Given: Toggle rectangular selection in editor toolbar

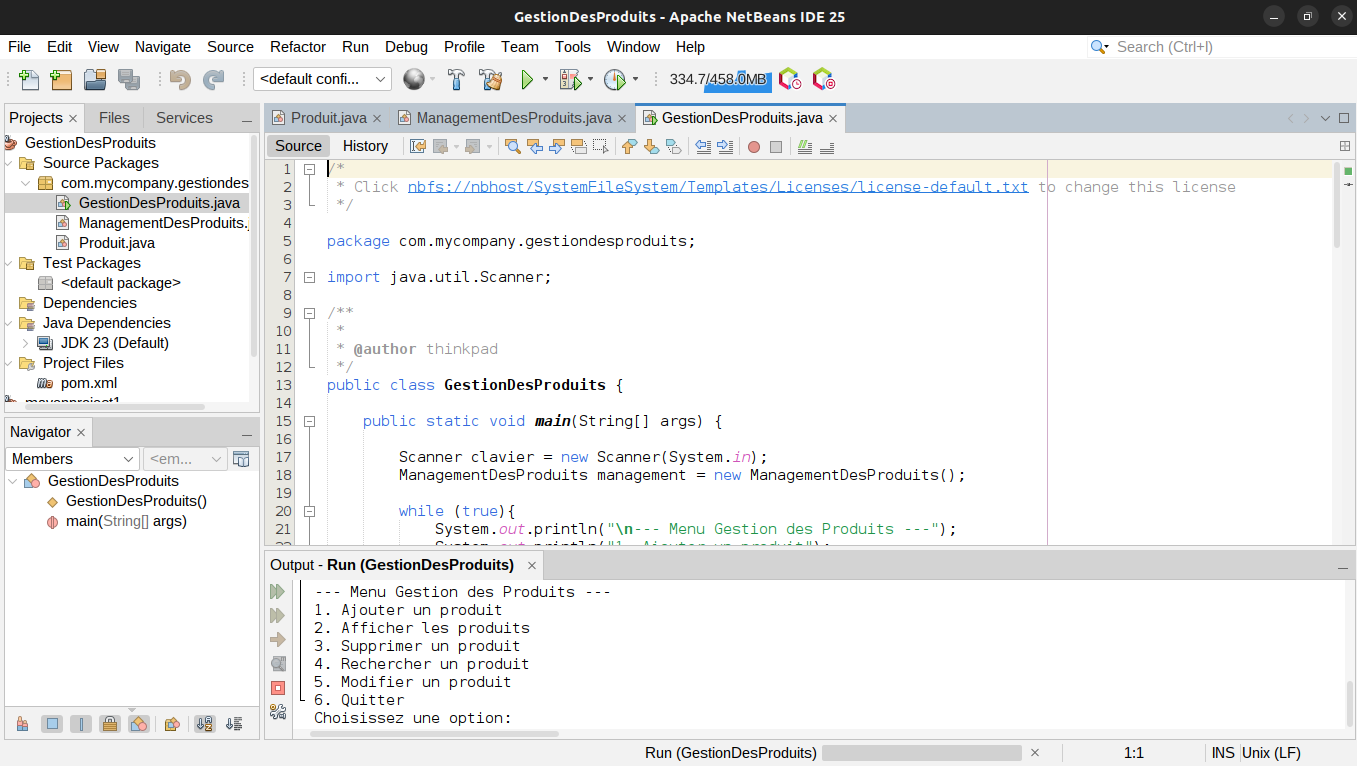Looking at the screenshot, I should pos(600,146).
